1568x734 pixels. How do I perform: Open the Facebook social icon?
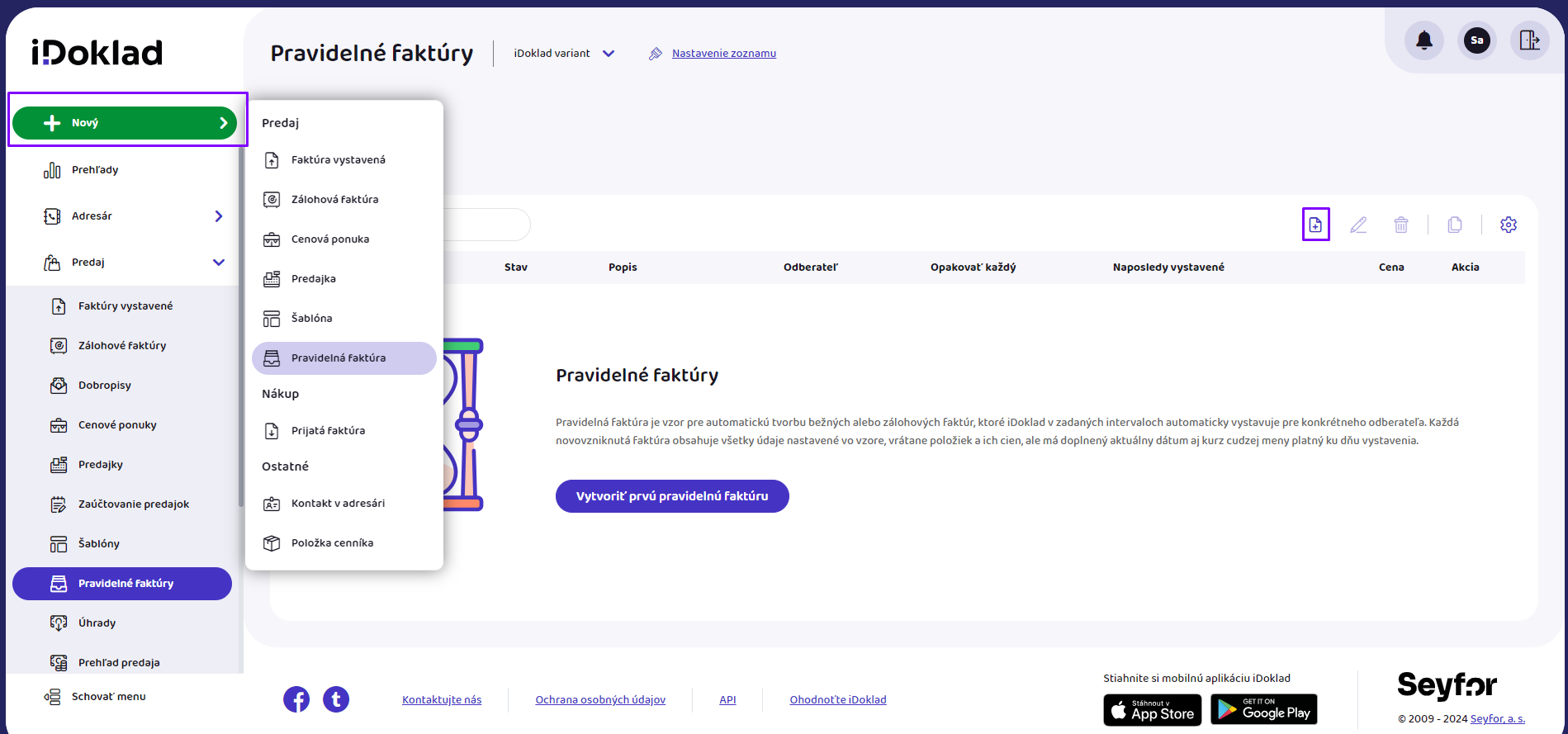[x=296, y=699]
